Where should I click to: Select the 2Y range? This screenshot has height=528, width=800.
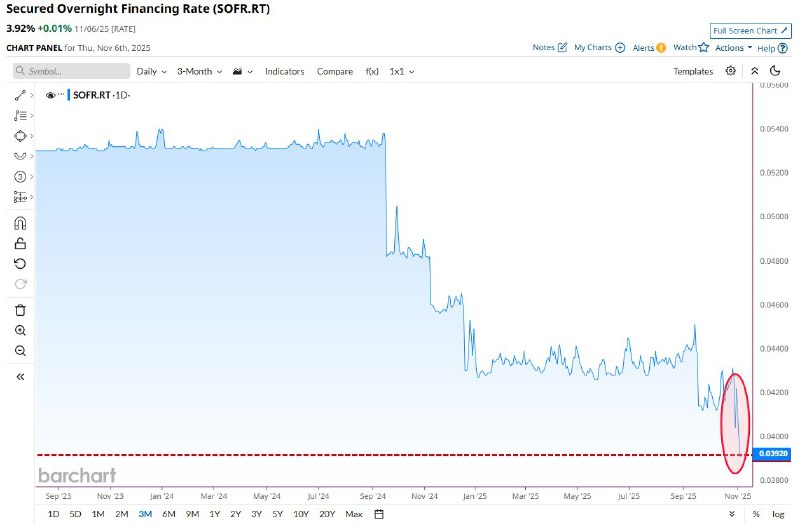[x=235, y=514]
